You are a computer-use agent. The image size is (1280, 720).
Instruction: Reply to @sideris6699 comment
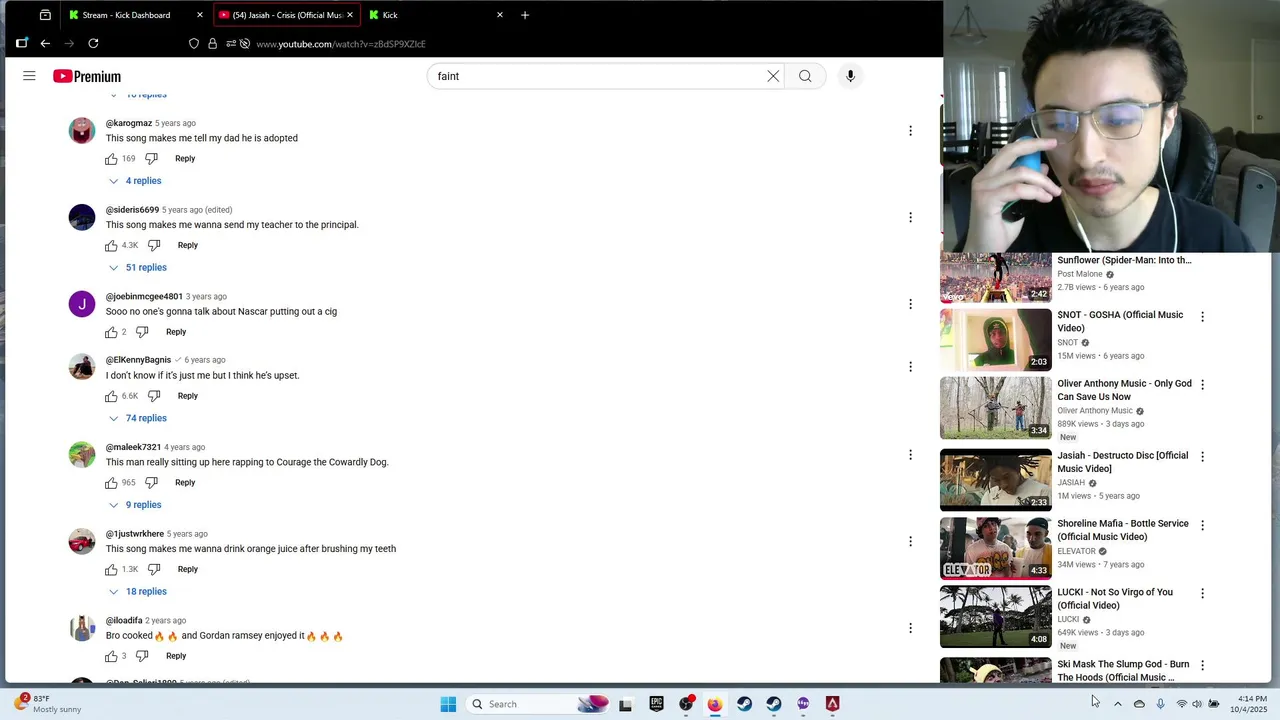pos(188,245)
